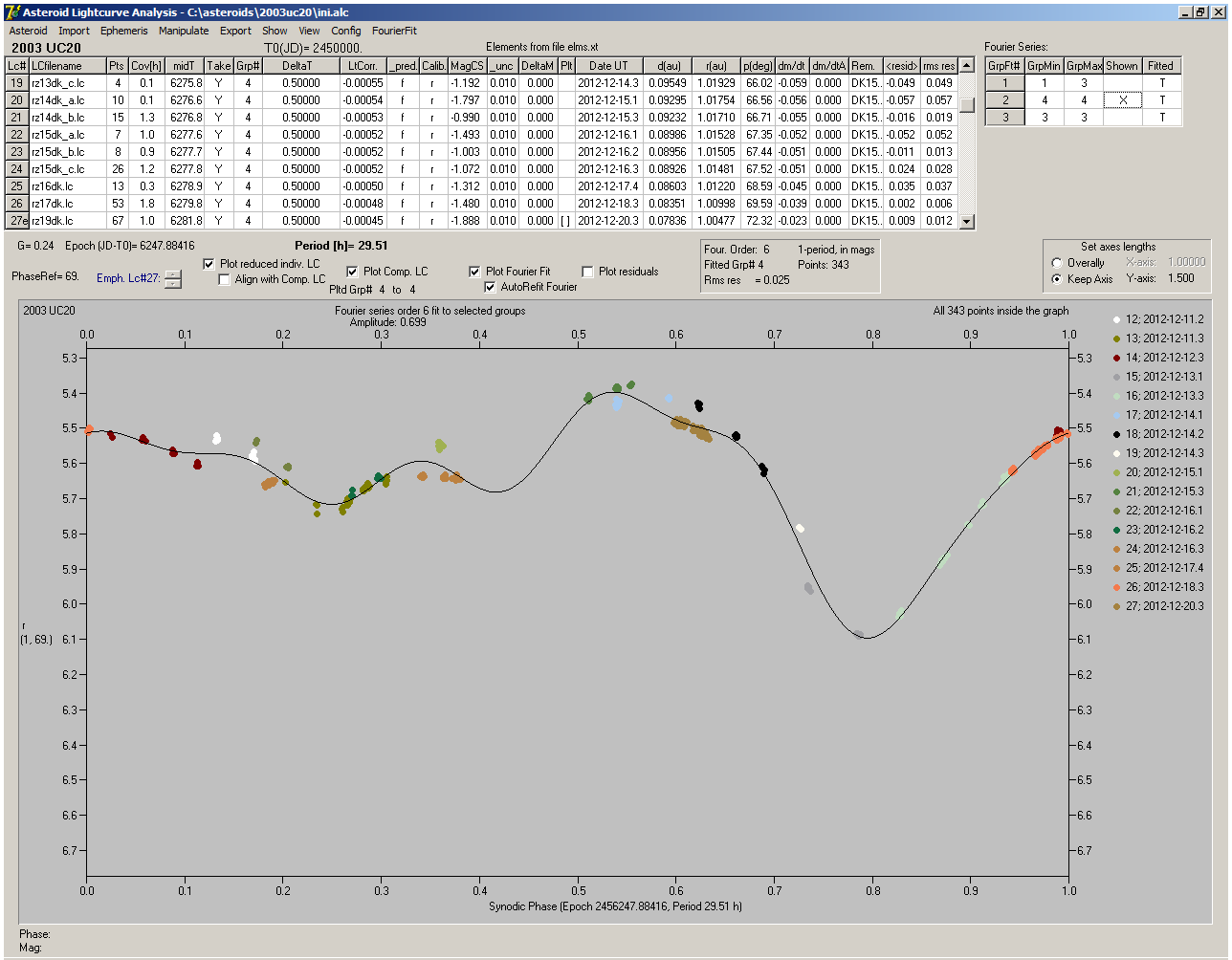The height and width of the screenshot is (960, 1232).
Task: Enable Plot residuals checkbox
Action: click(x=587, y=272)
